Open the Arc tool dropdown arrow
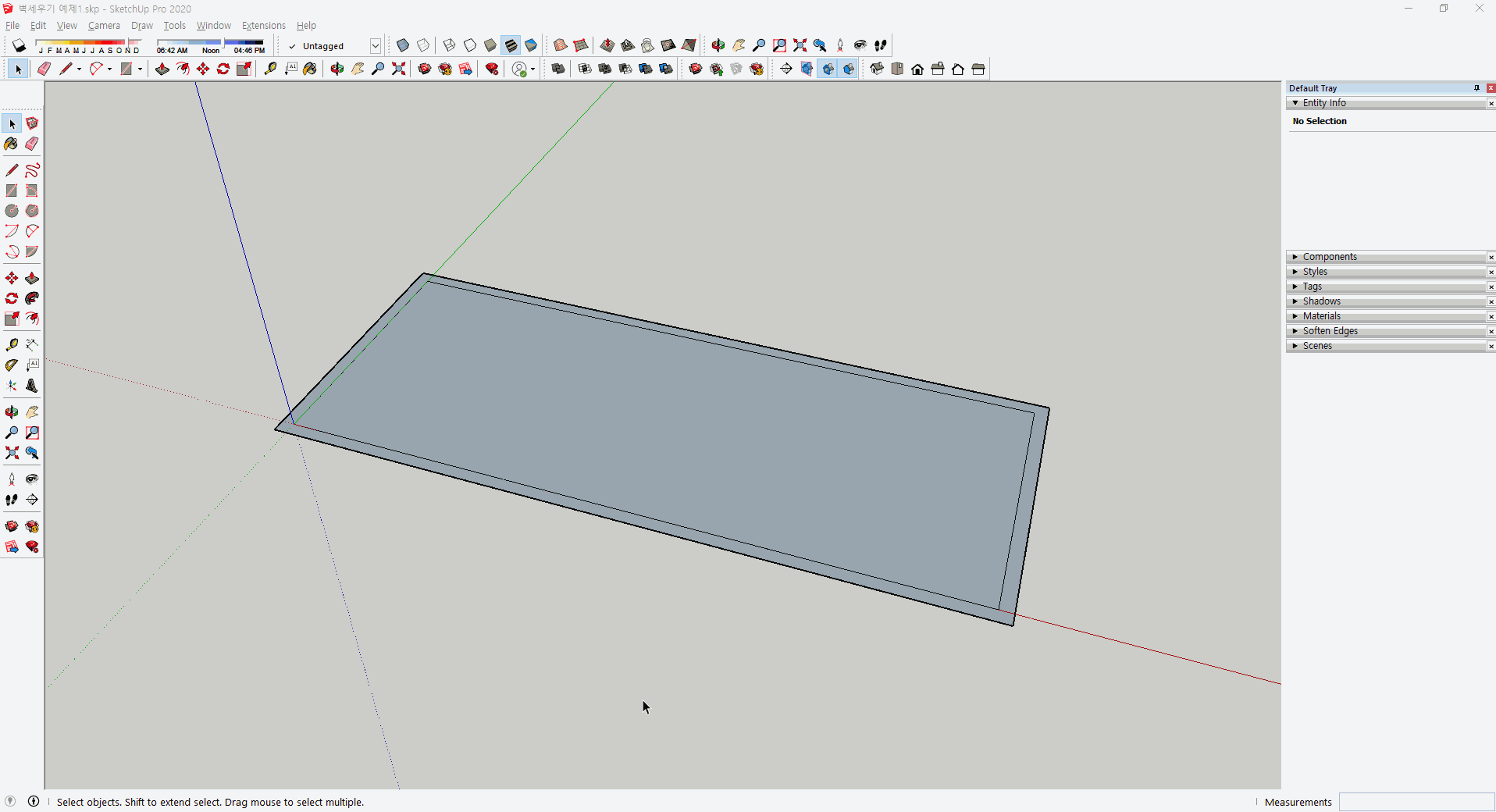Viewport: 1496px width, 812px height. (109, 69)
